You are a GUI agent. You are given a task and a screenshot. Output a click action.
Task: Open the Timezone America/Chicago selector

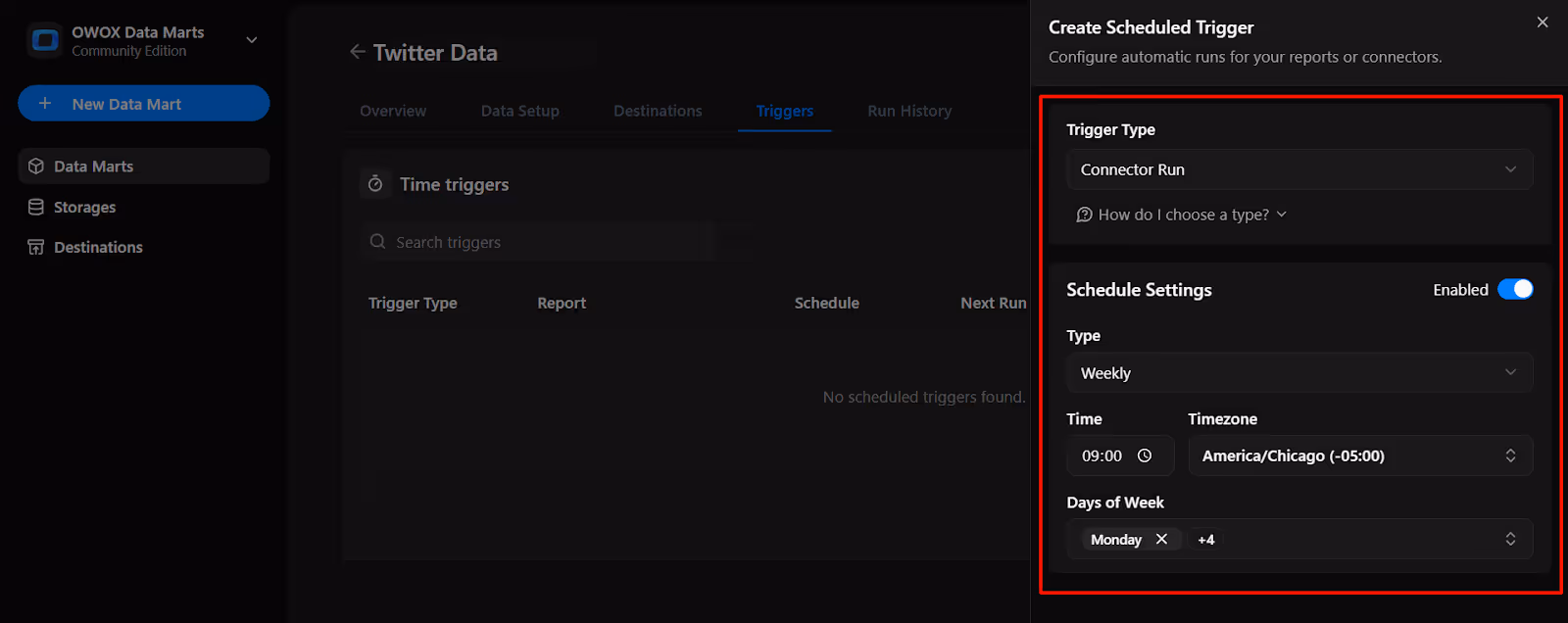point(1360,456)
